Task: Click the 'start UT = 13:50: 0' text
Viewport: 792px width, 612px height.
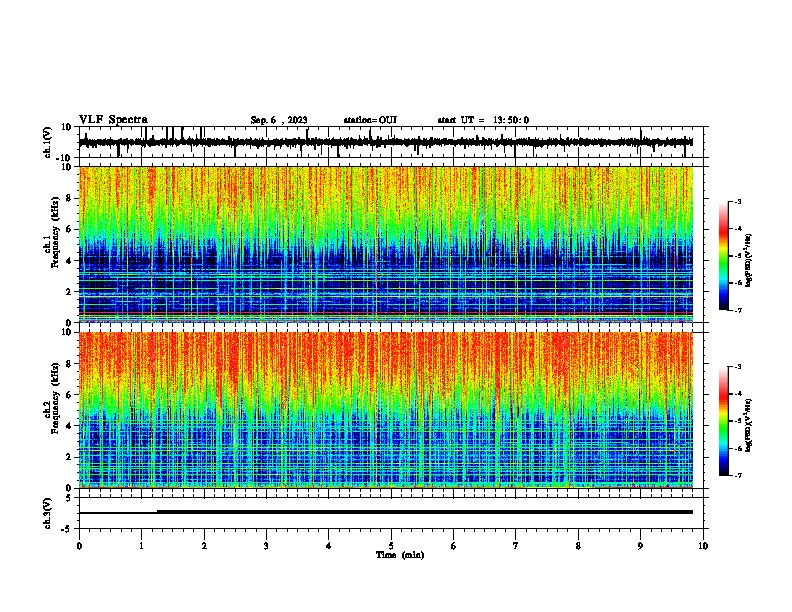Action: pos(483,120)
